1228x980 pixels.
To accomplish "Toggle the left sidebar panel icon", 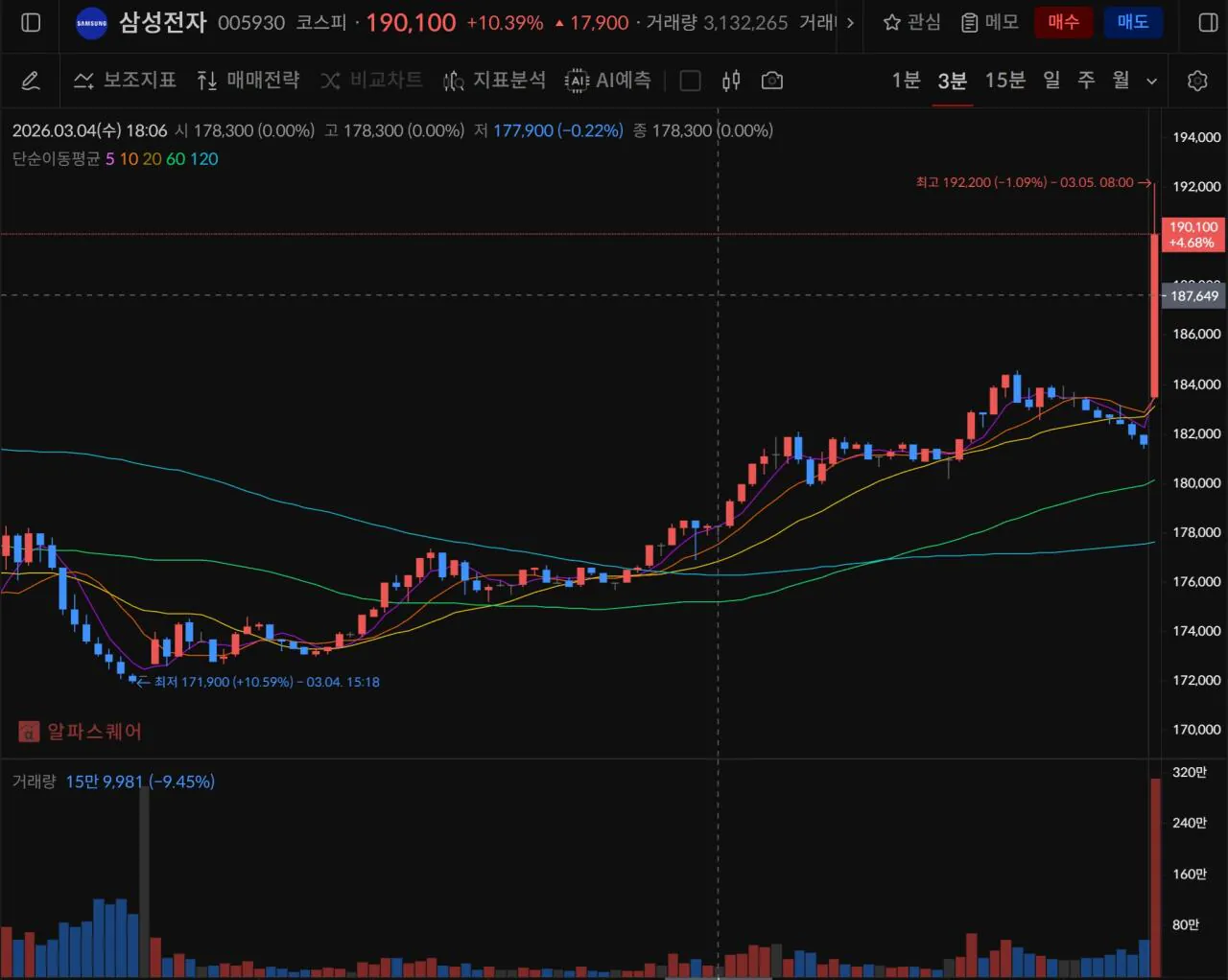I will pyautogui.click(x=31, y=22).
